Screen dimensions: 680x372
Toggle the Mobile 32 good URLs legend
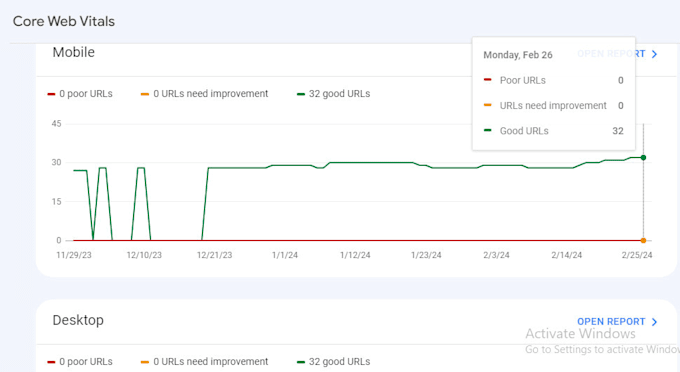[x=333, y=94]
